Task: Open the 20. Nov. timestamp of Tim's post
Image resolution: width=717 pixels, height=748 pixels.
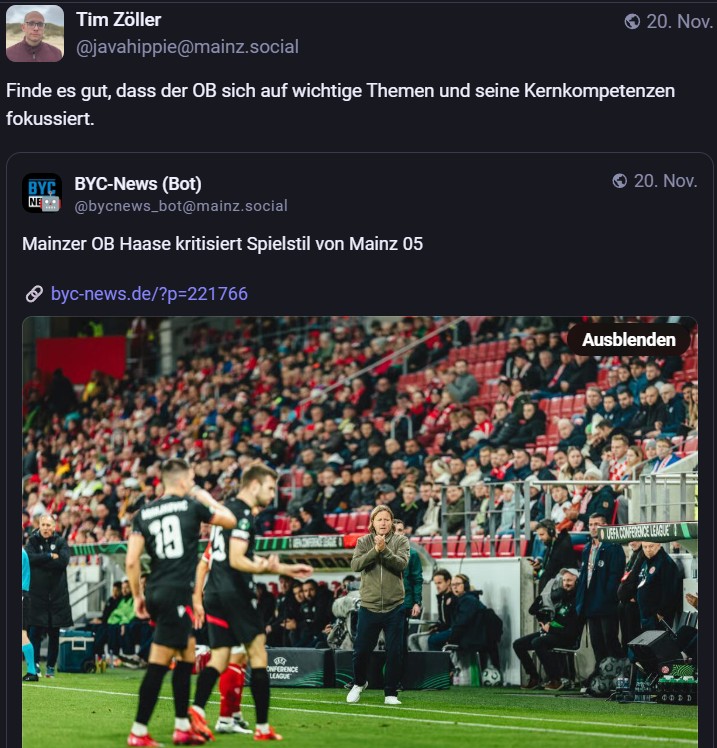Action: 679,21
